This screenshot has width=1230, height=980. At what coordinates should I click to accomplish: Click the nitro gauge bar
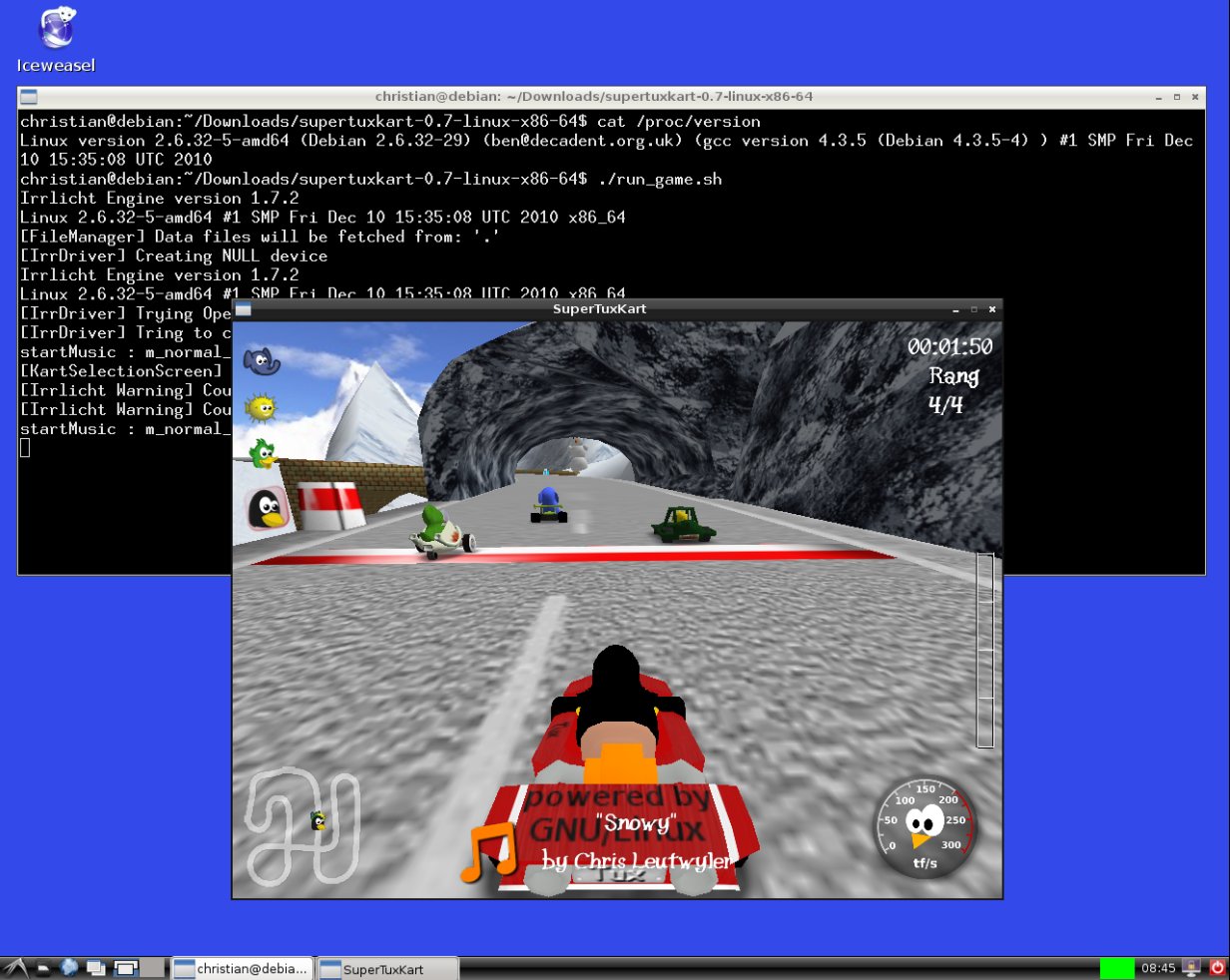click(x=984, y=650)
